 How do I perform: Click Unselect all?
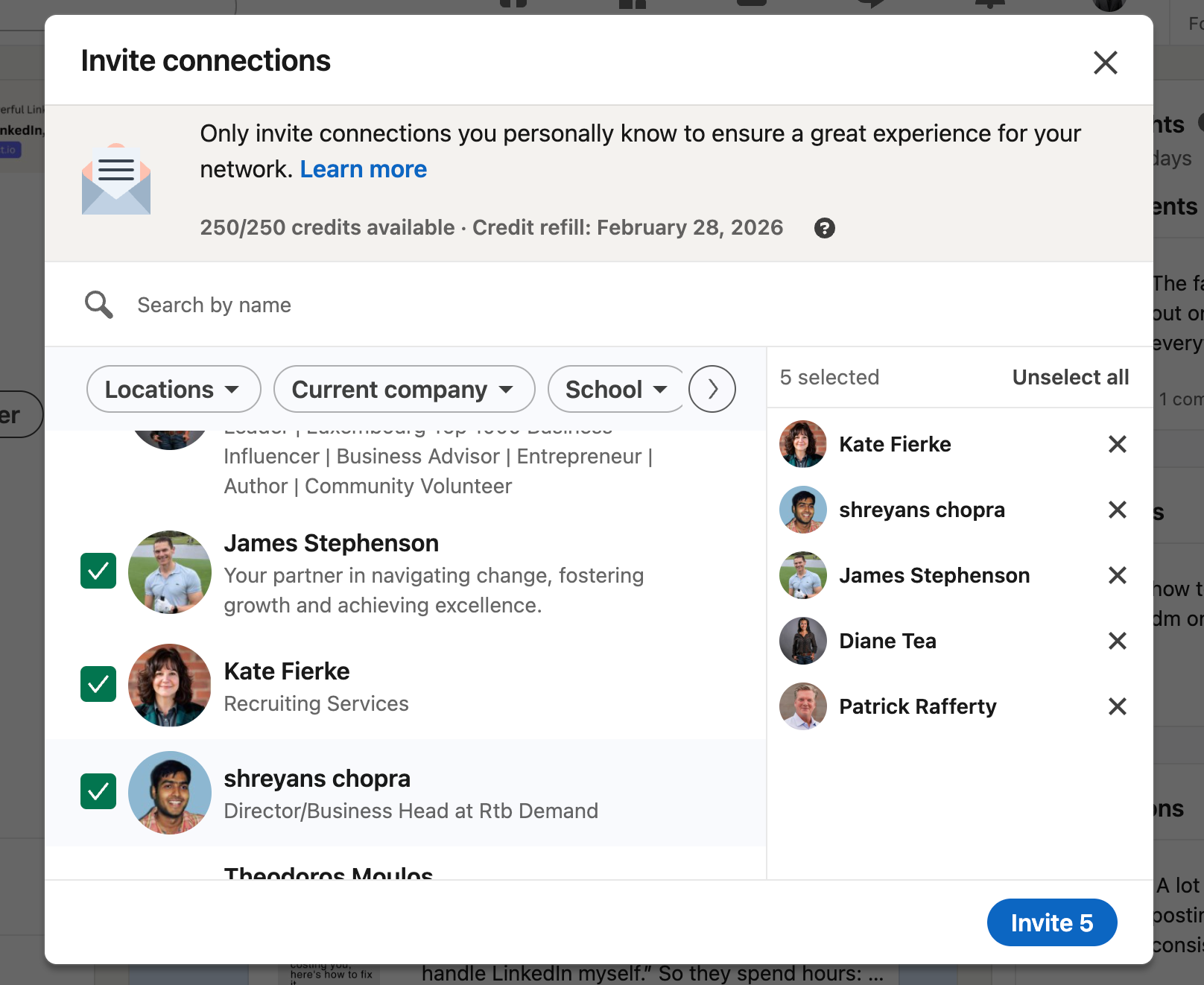[x=1070, y=377]
